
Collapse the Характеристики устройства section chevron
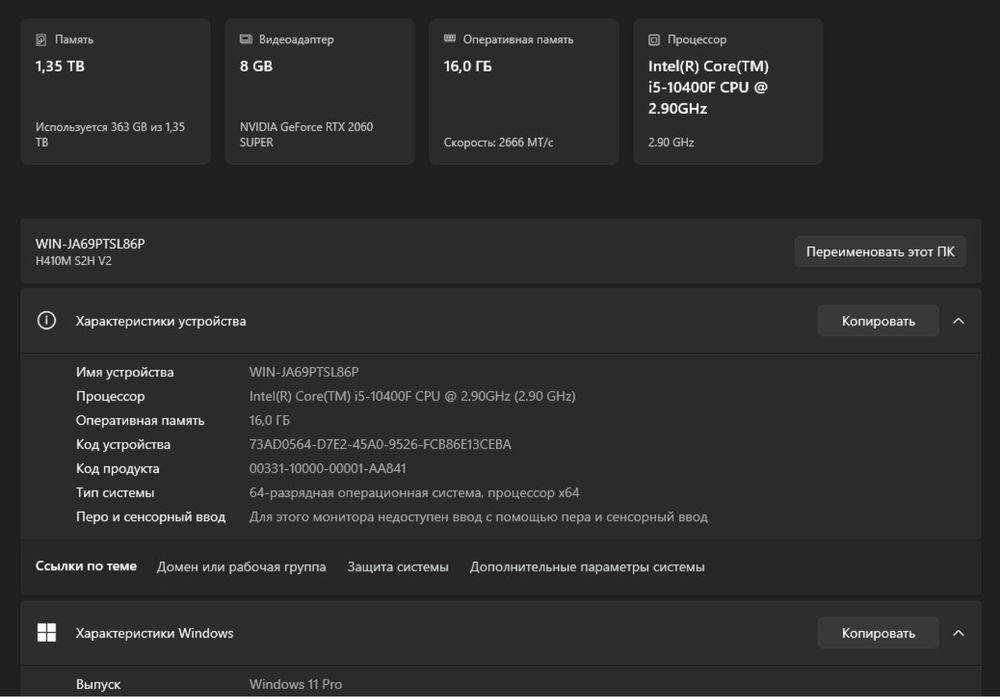[958, 321]
